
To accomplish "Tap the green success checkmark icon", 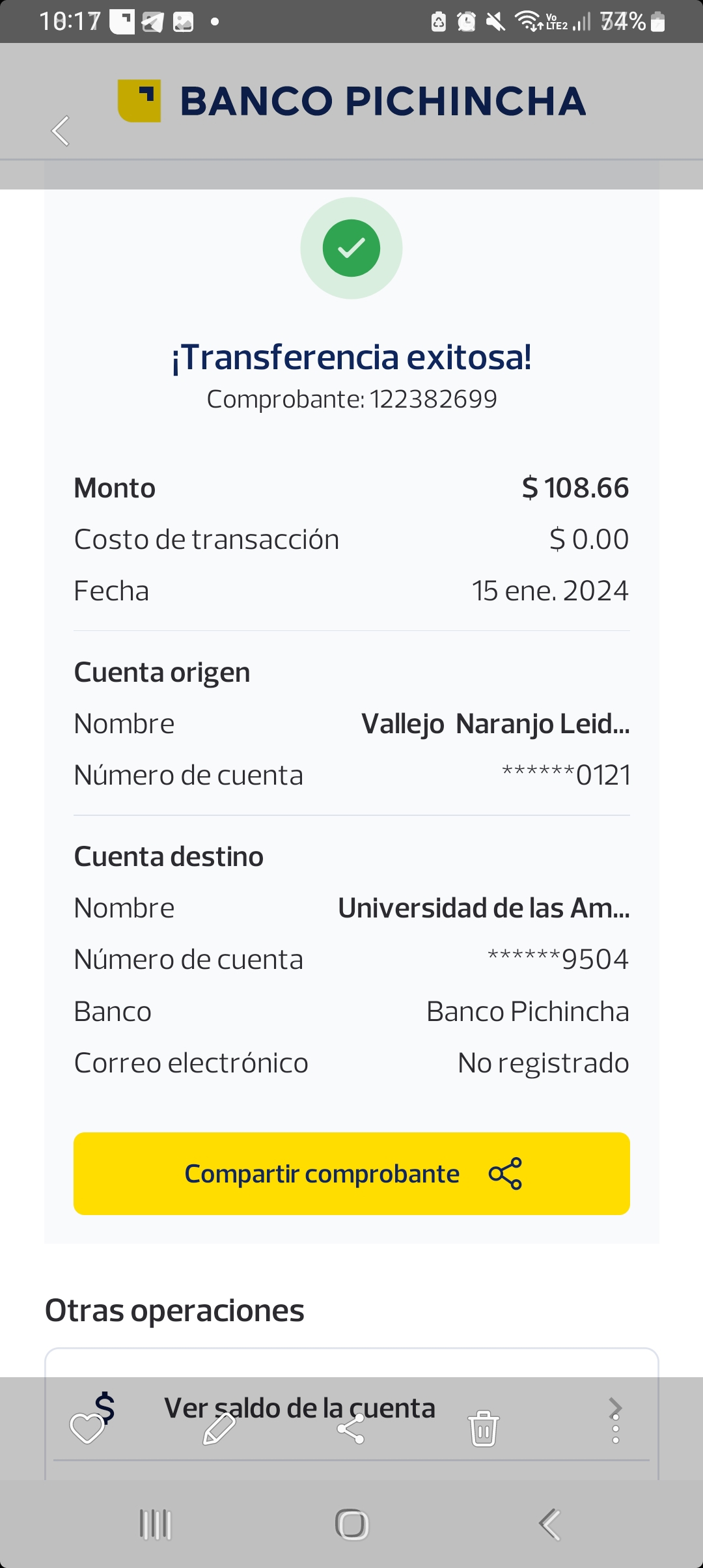I will point(351,248).
